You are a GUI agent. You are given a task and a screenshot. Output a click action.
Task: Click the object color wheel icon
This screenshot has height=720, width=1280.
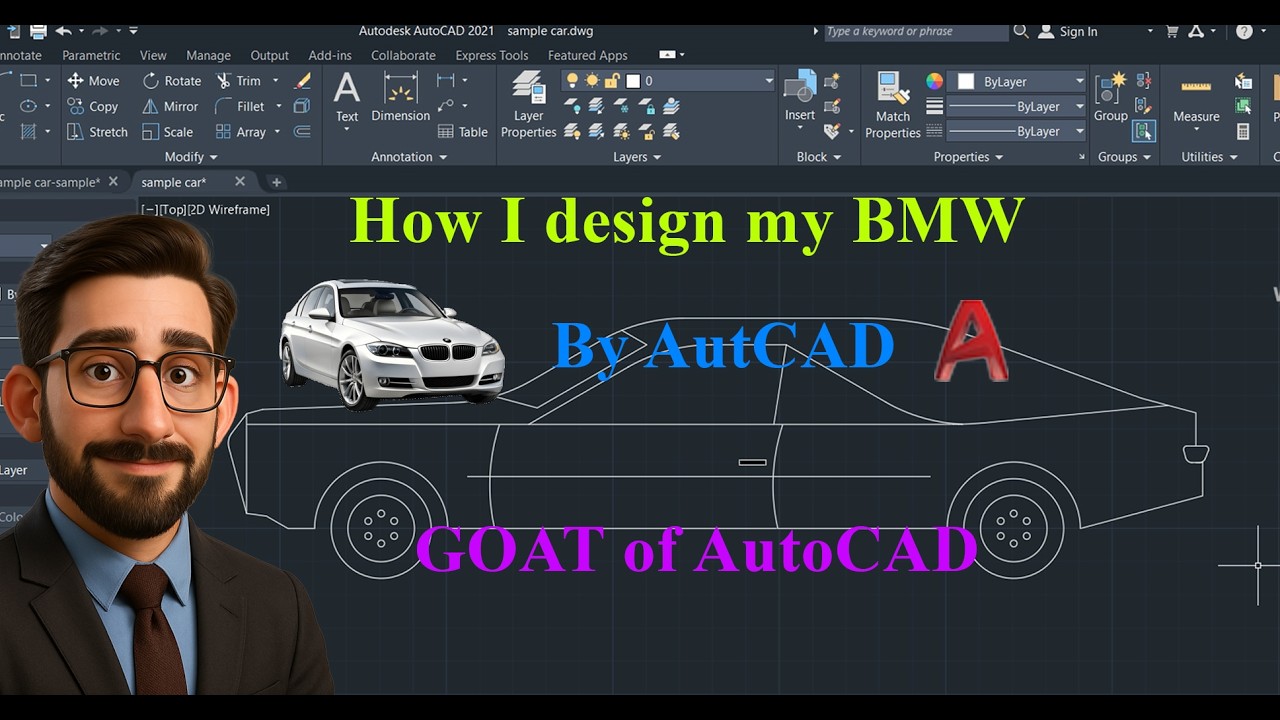pos(934,82)
